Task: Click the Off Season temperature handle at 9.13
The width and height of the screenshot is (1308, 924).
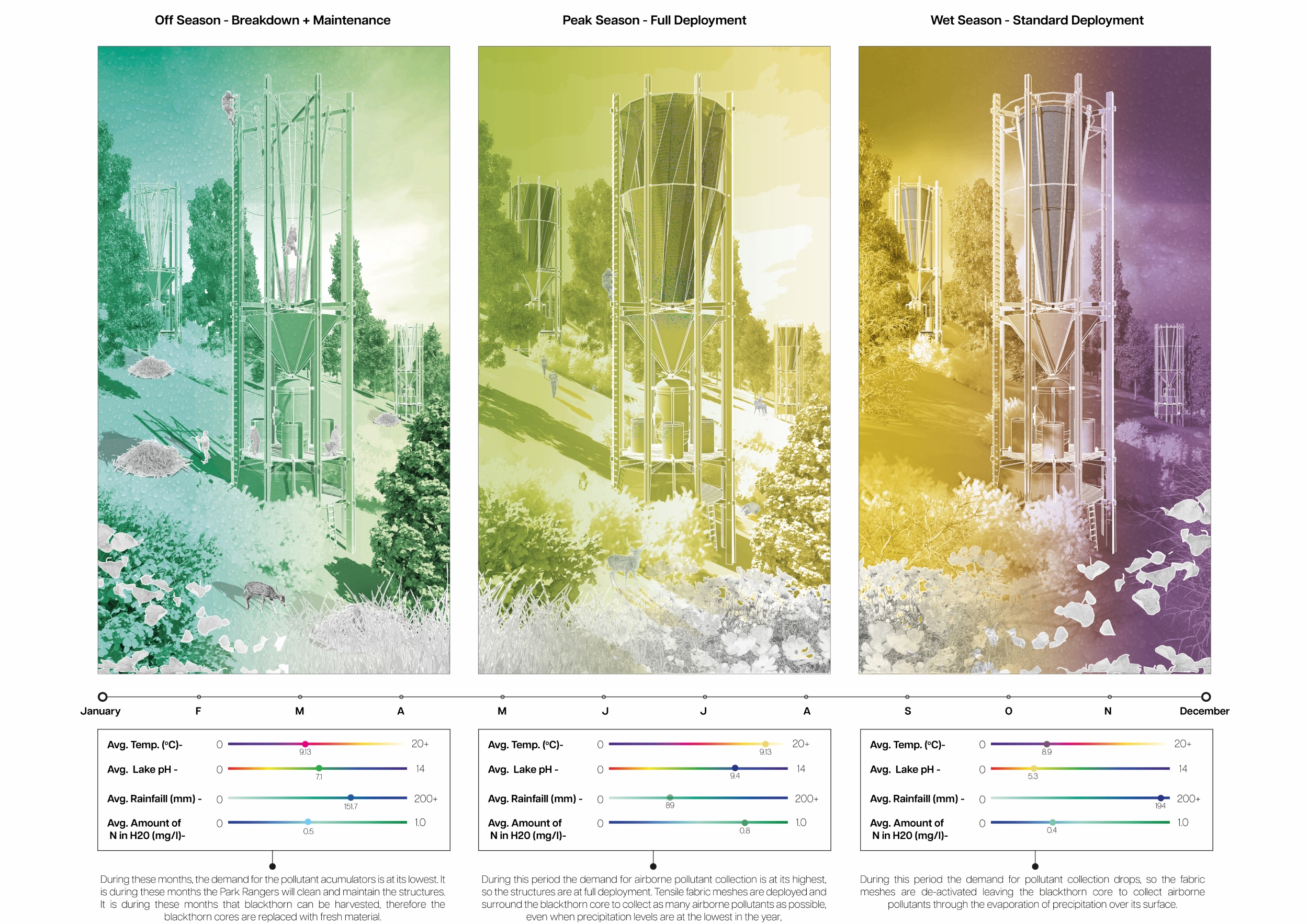Action: [x=306, y=744]
